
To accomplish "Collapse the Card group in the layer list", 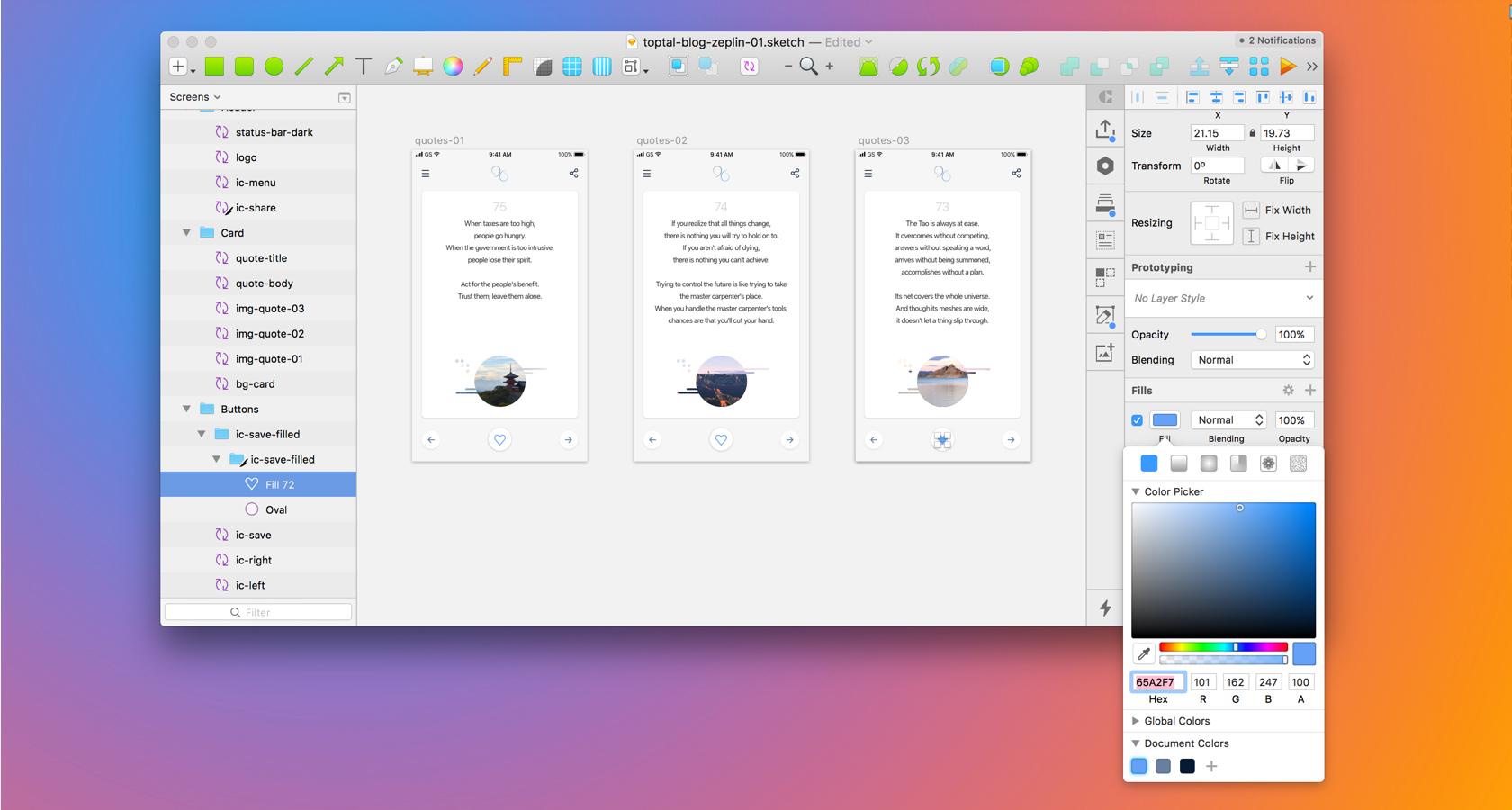I will [x=186, y=232].
